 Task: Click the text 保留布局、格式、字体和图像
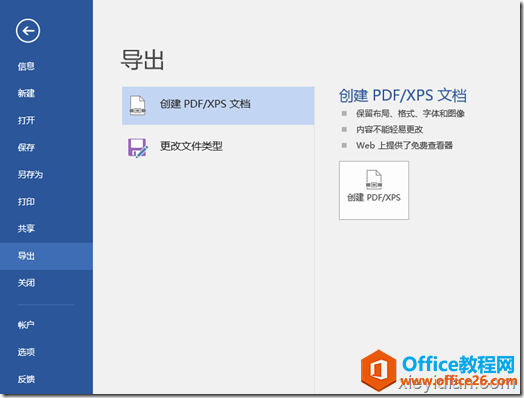tap(410, 114)
